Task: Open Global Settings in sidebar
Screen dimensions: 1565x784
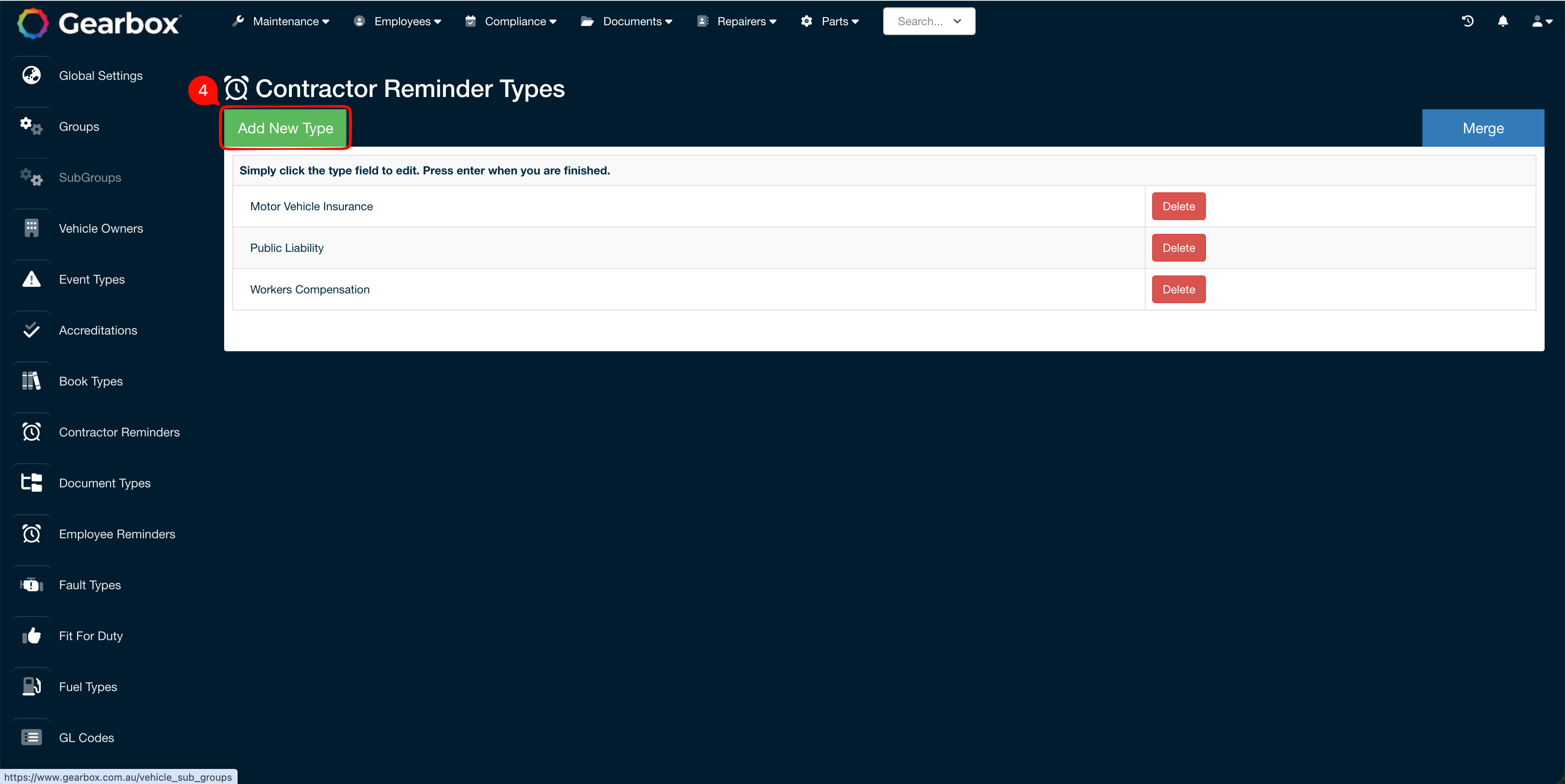Action: (x=101, y=76)
